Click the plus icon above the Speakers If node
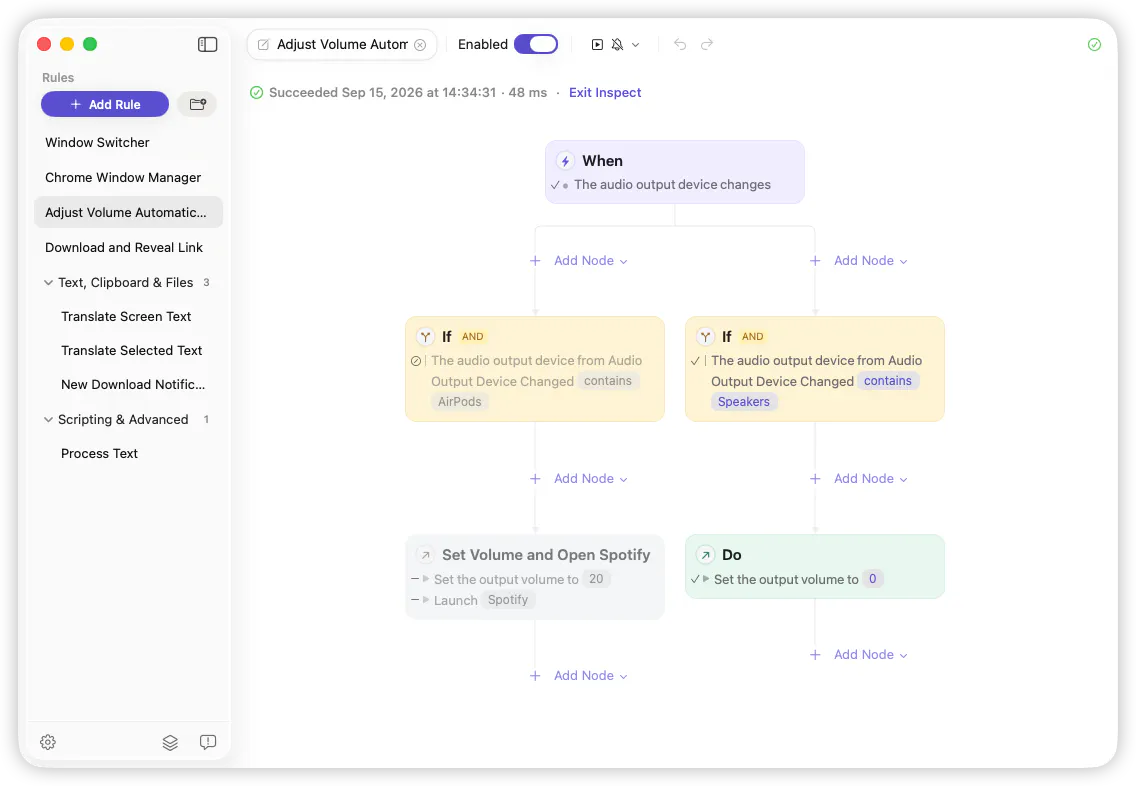 click(x=815, y=261)
